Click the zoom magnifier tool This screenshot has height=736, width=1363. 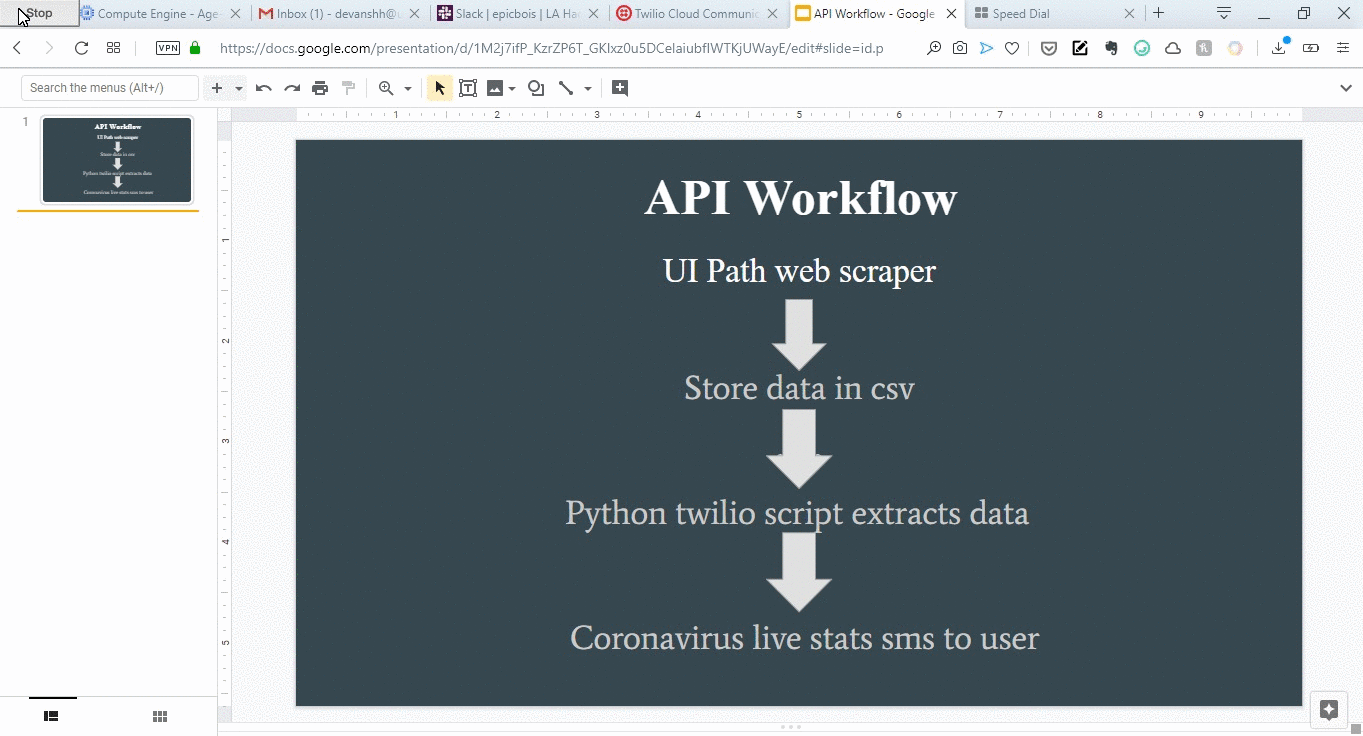click(x=386, y=88)
